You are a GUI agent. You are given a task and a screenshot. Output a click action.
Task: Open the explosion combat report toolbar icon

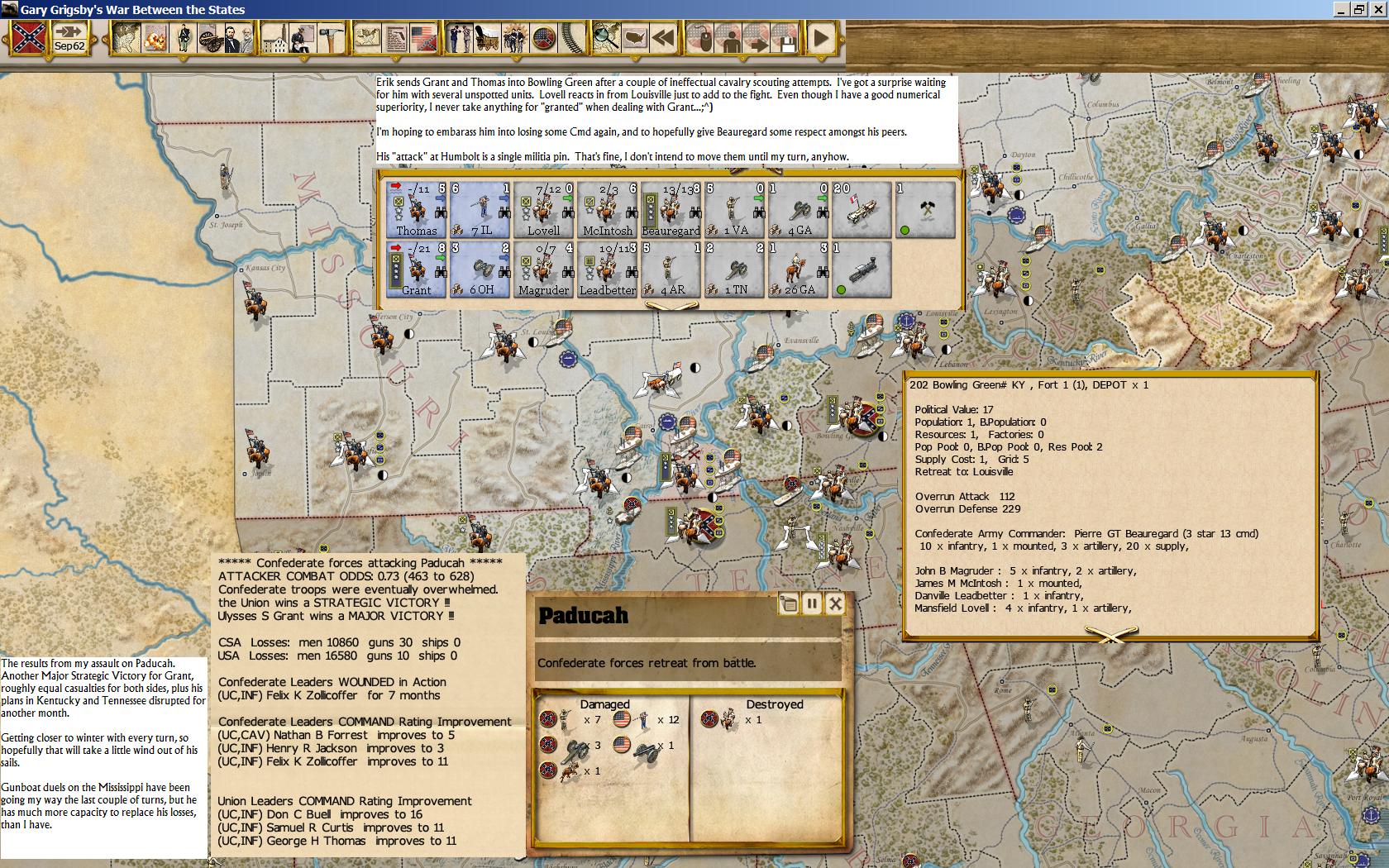pos(155,38)
